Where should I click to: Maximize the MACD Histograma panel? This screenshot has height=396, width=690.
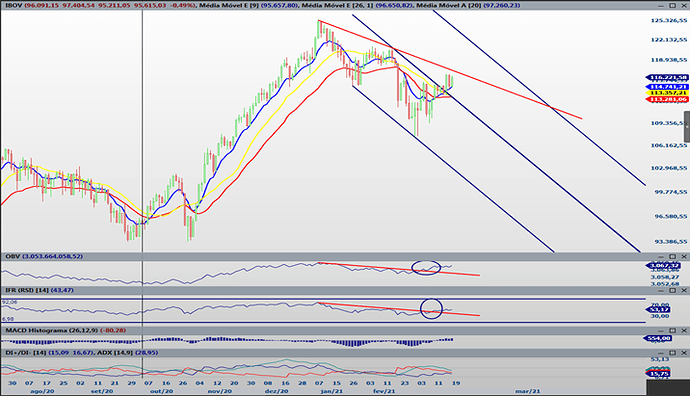672,330
